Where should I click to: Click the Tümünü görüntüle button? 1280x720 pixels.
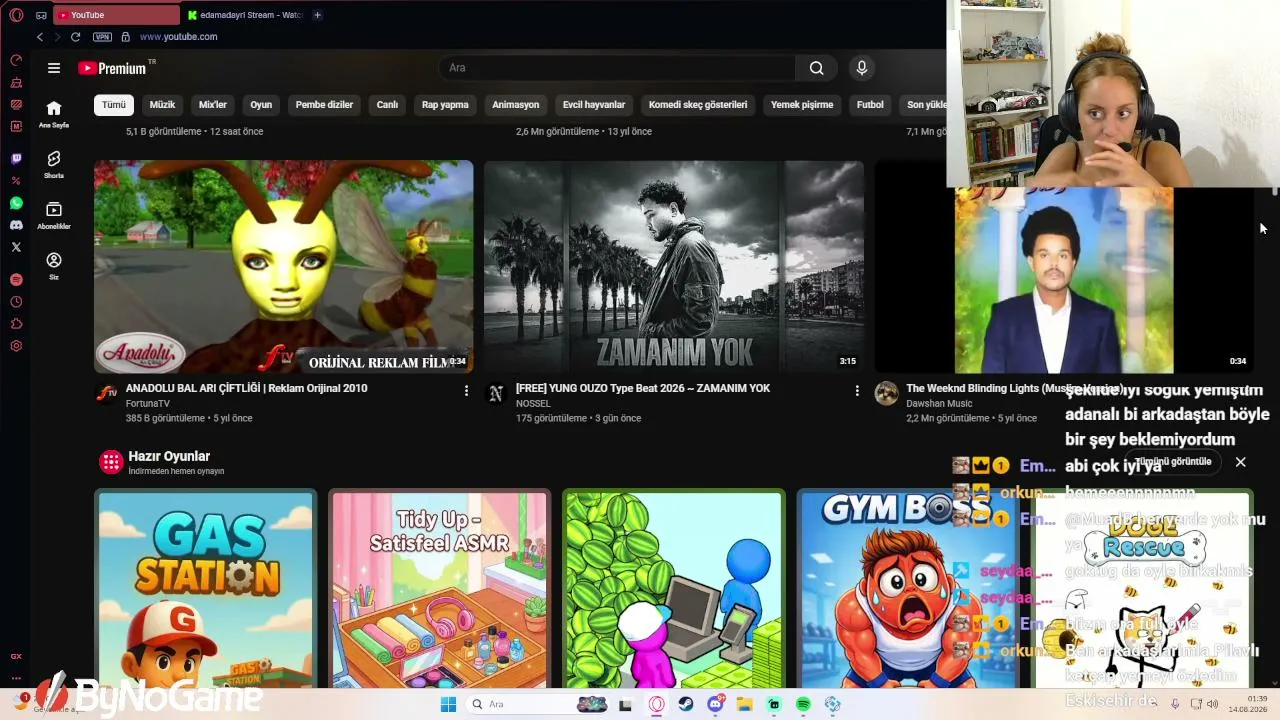(1173, 462)
